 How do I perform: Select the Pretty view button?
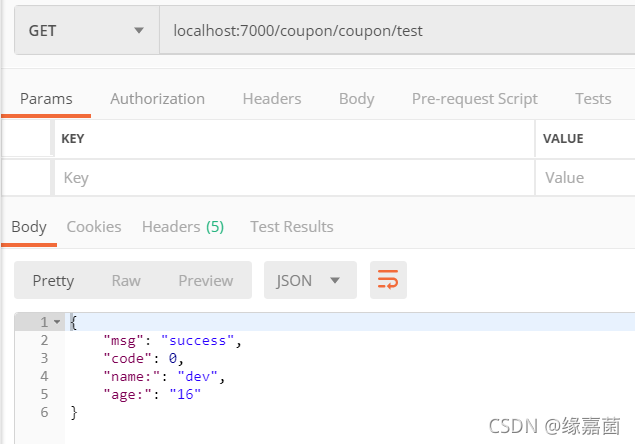tap(53, 280)
